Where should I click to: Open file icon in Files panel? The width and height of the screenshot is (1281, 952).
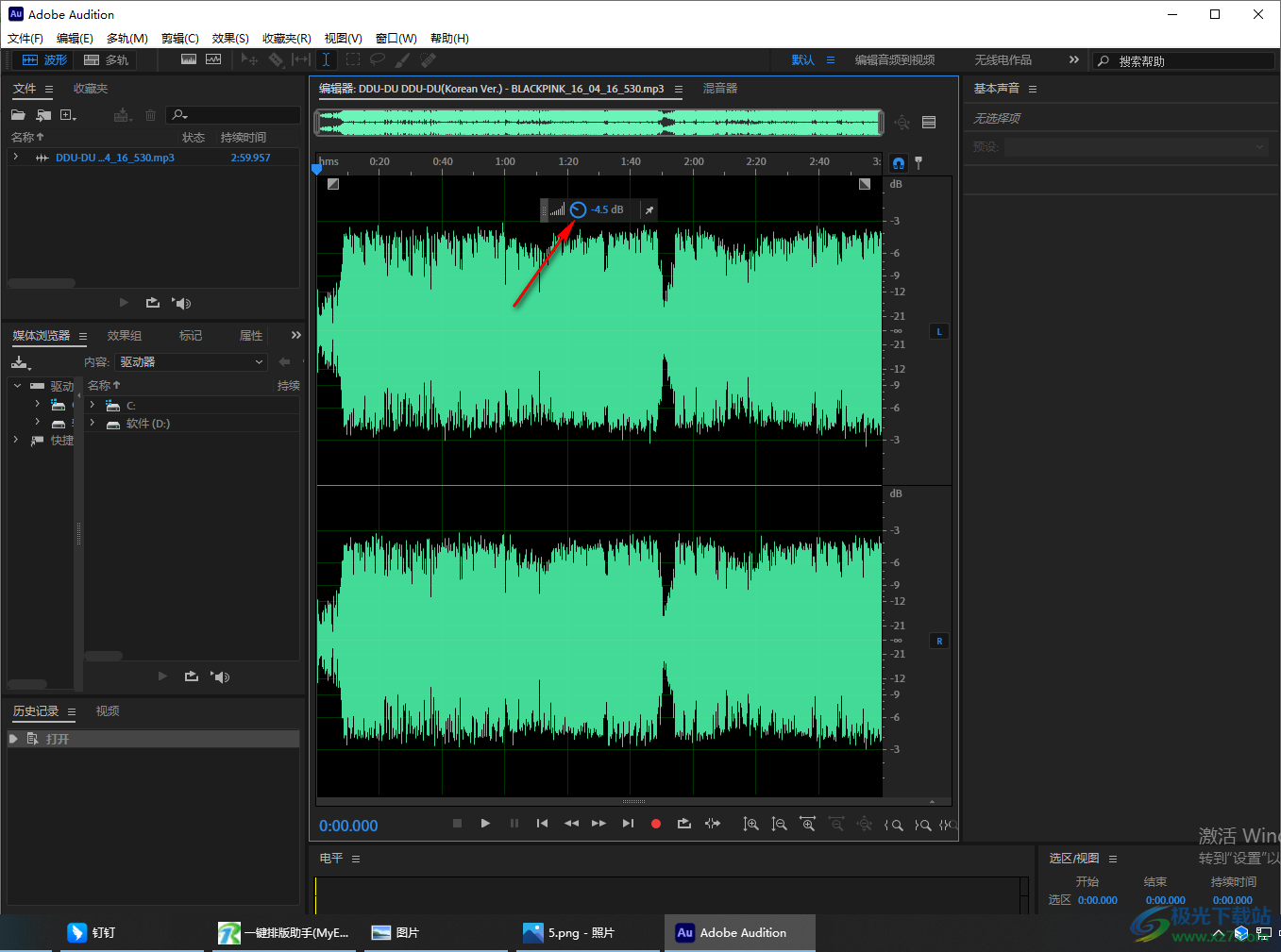point(18,115)
